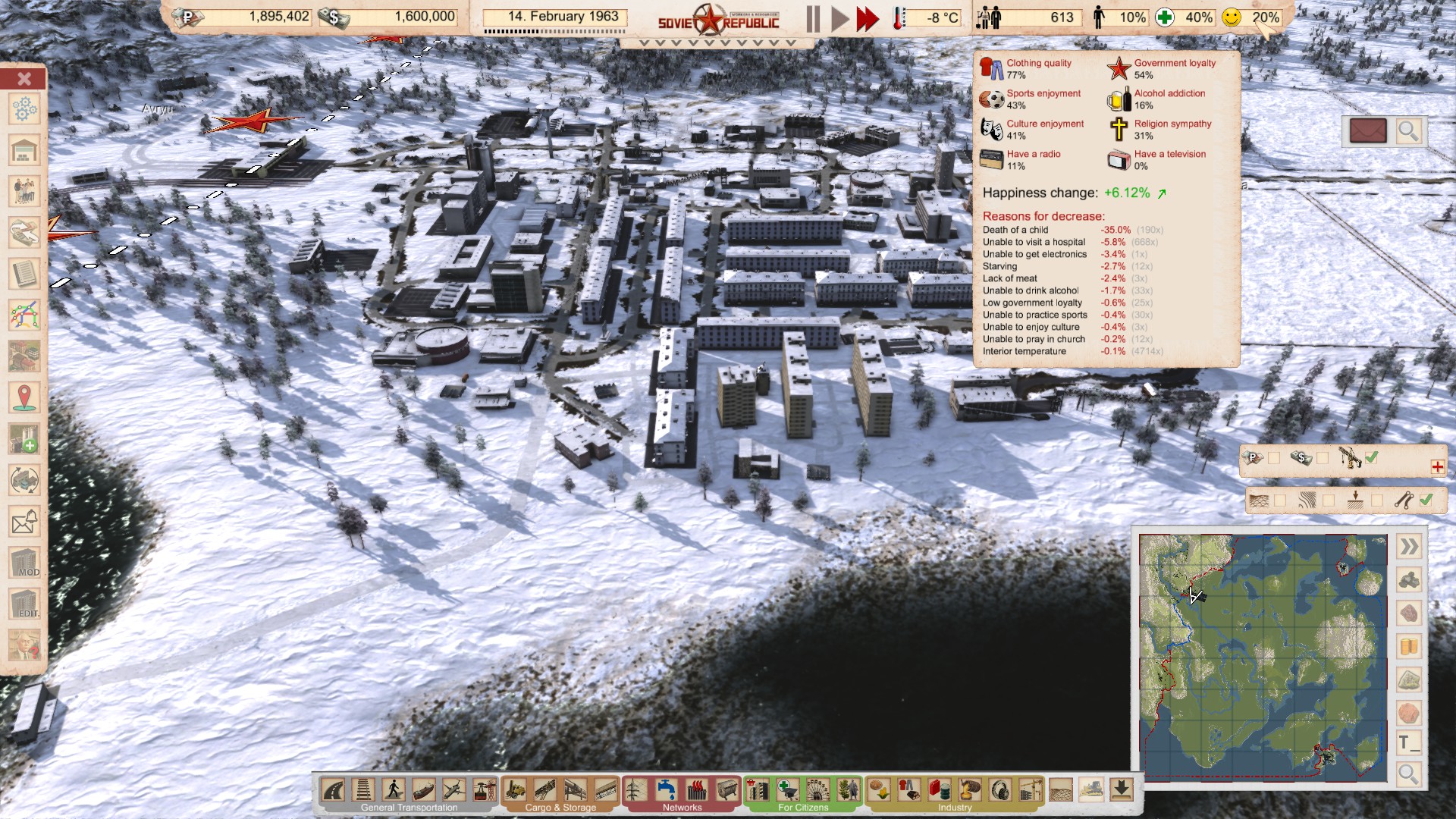Image resolution: width=1456 pixels, height=819 pixels.
Task: Toggle text labels on the minimap
Action: pos(1408,742)
